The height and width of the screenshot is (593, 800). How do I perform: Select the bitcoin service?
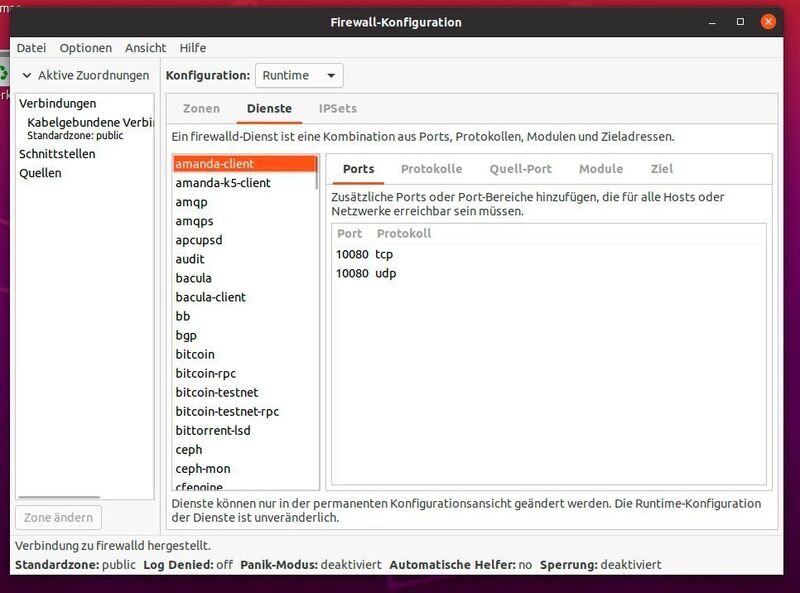244,354
